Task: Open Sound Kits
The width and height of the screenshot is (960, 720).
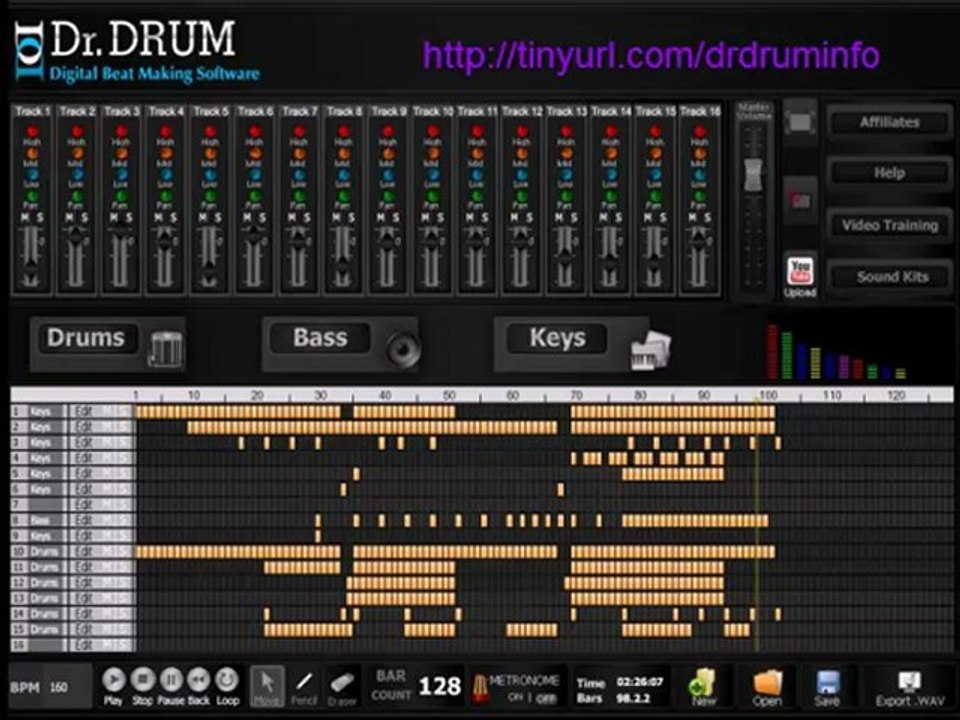Action: tap(890, 277)
